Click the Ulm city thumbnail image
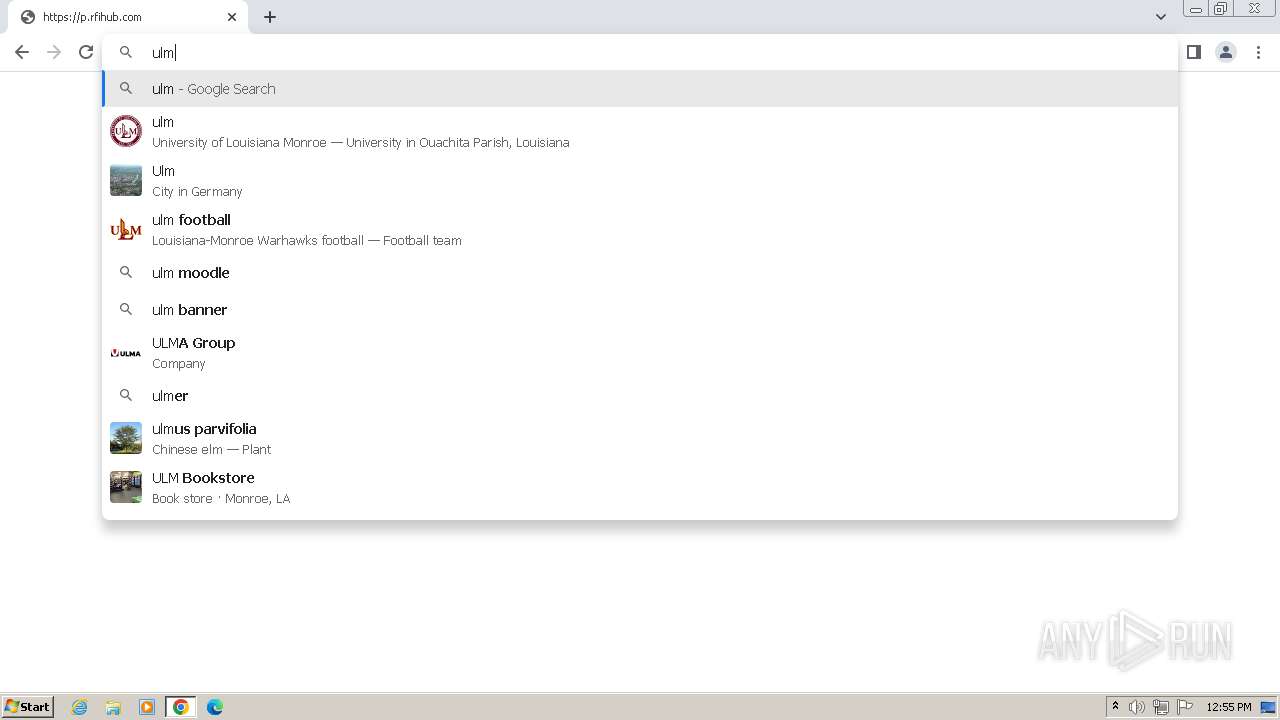1280x720 pixels. pyautogui.click(x=126, y=180)
